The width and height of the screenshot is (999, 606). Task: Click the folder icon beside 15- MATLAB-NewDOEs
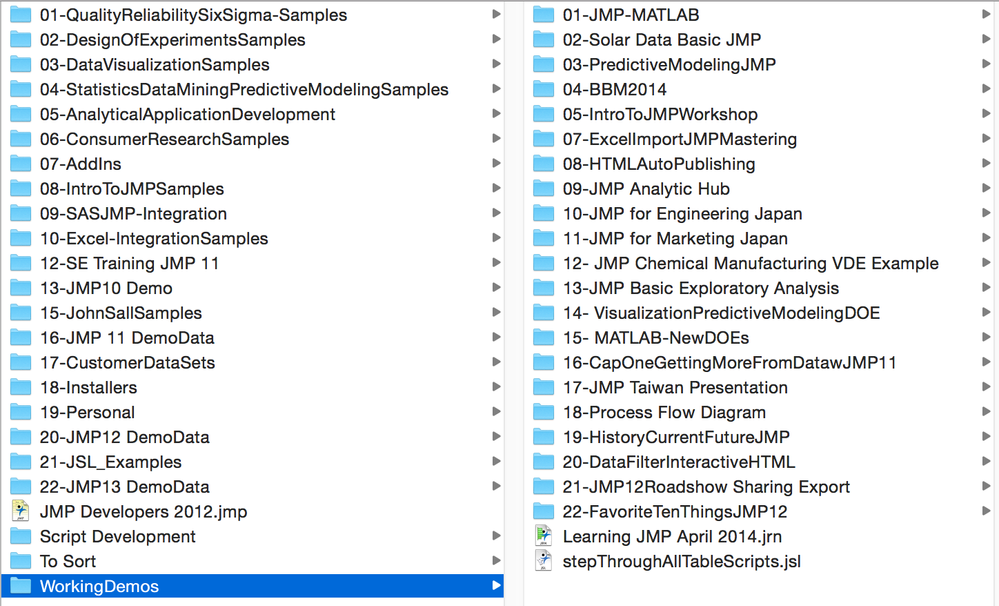[543, 338]
